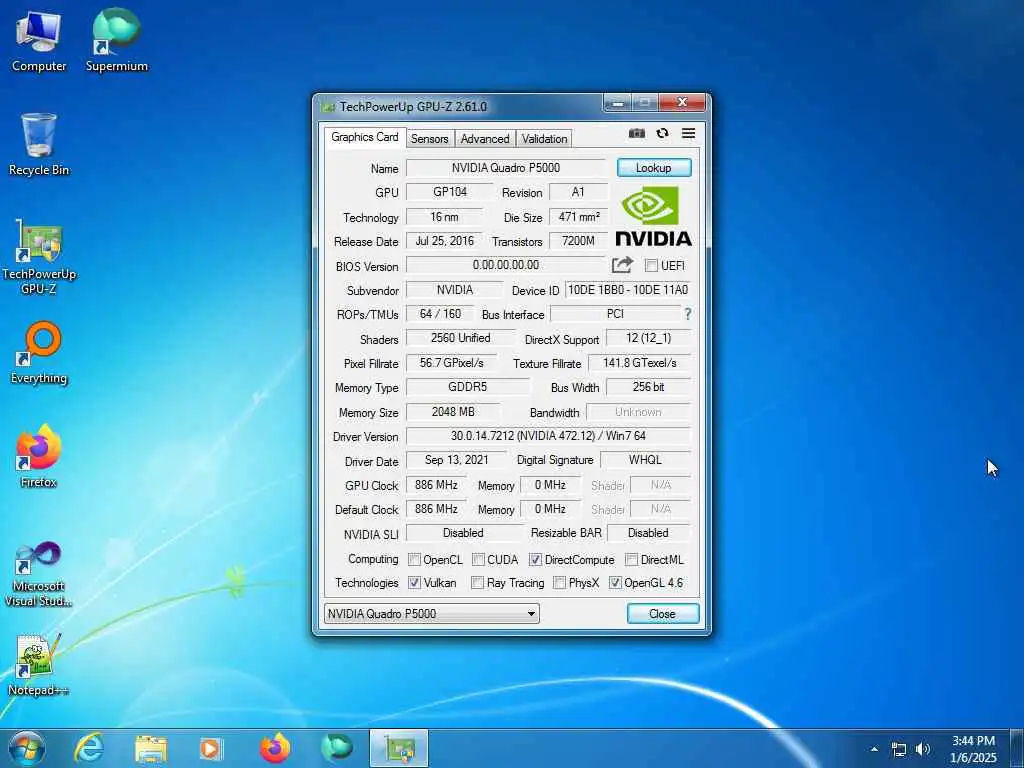The height and width of the screenshot is (768, 1024).
Task: Click the Memory Type GDDR5 field
Action: [468, 387]
